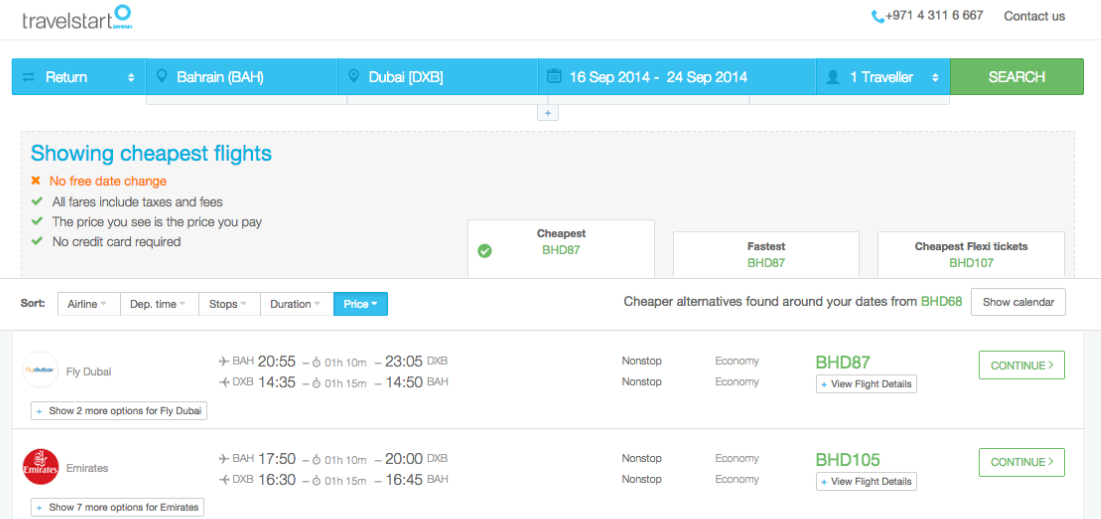The image size is (1101, 519).
Task: Click the phone icon beside +971 number
Action: 878,16
